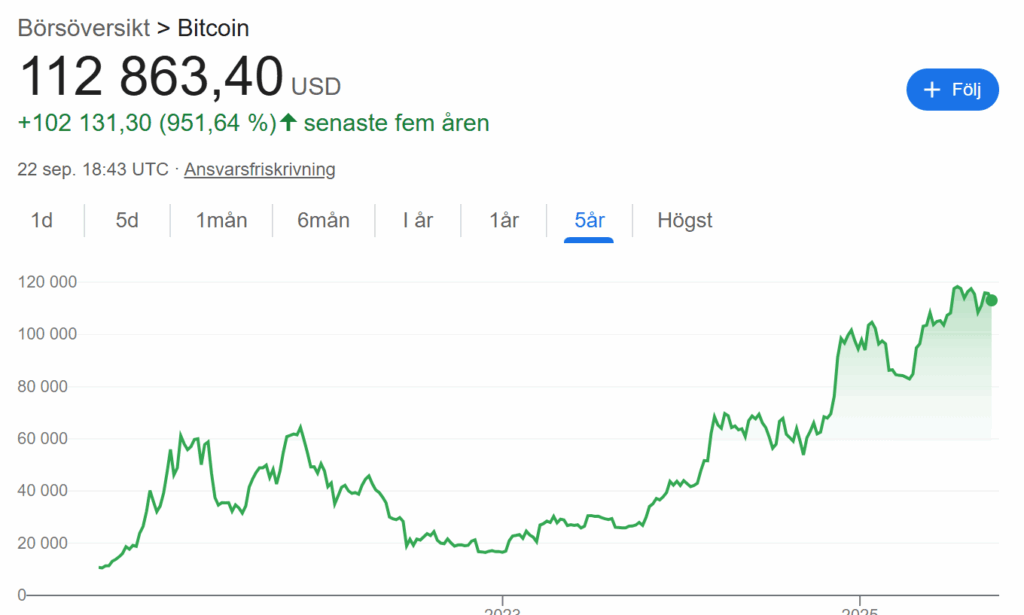Click the 112 863,40 price value
The height and width of the screenshot is (615, 1024).
click(x=151, y=77)
